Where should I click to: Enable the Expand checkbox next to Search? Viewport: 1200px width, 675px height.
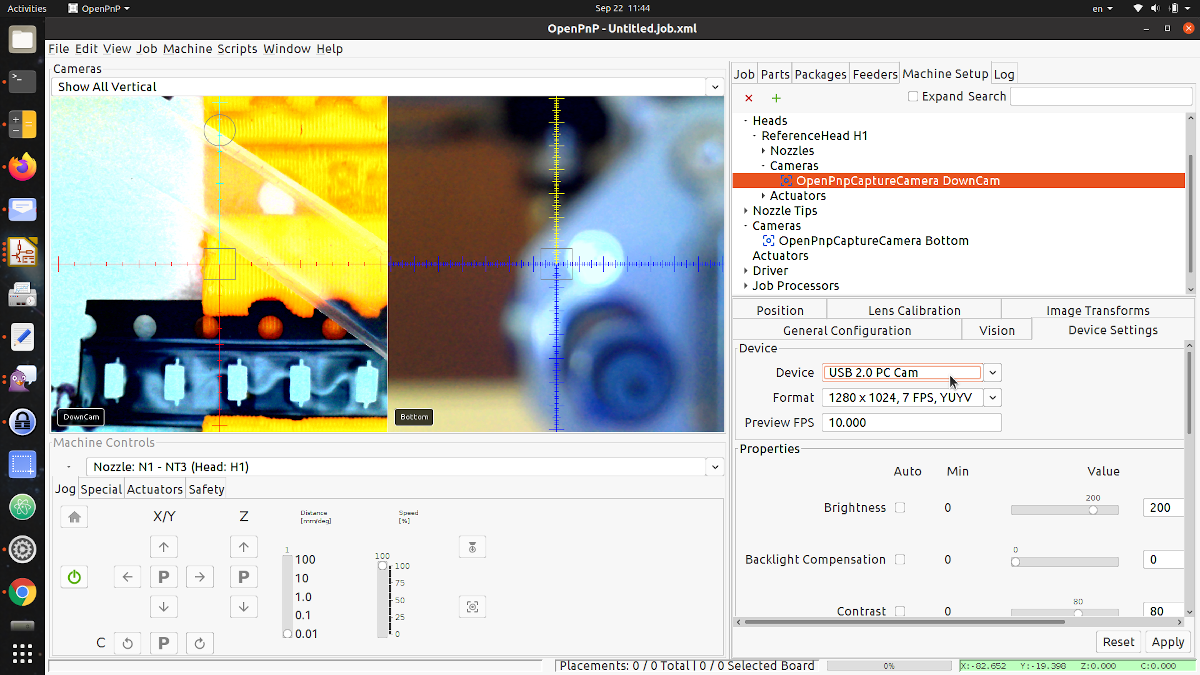[912, 95]
